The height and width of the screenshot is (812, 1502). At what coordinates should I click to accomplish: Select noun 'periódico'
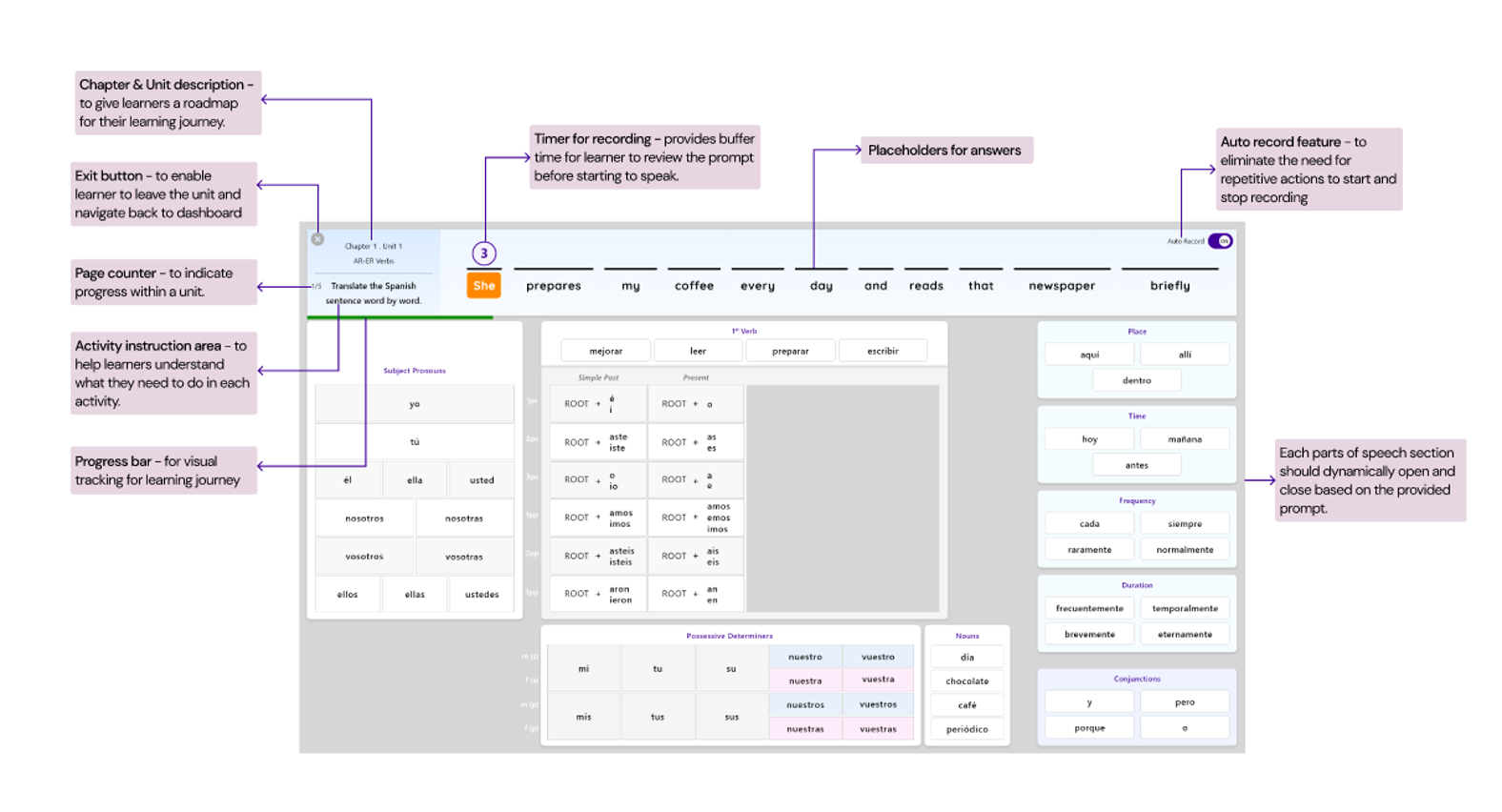click(966, 729)
